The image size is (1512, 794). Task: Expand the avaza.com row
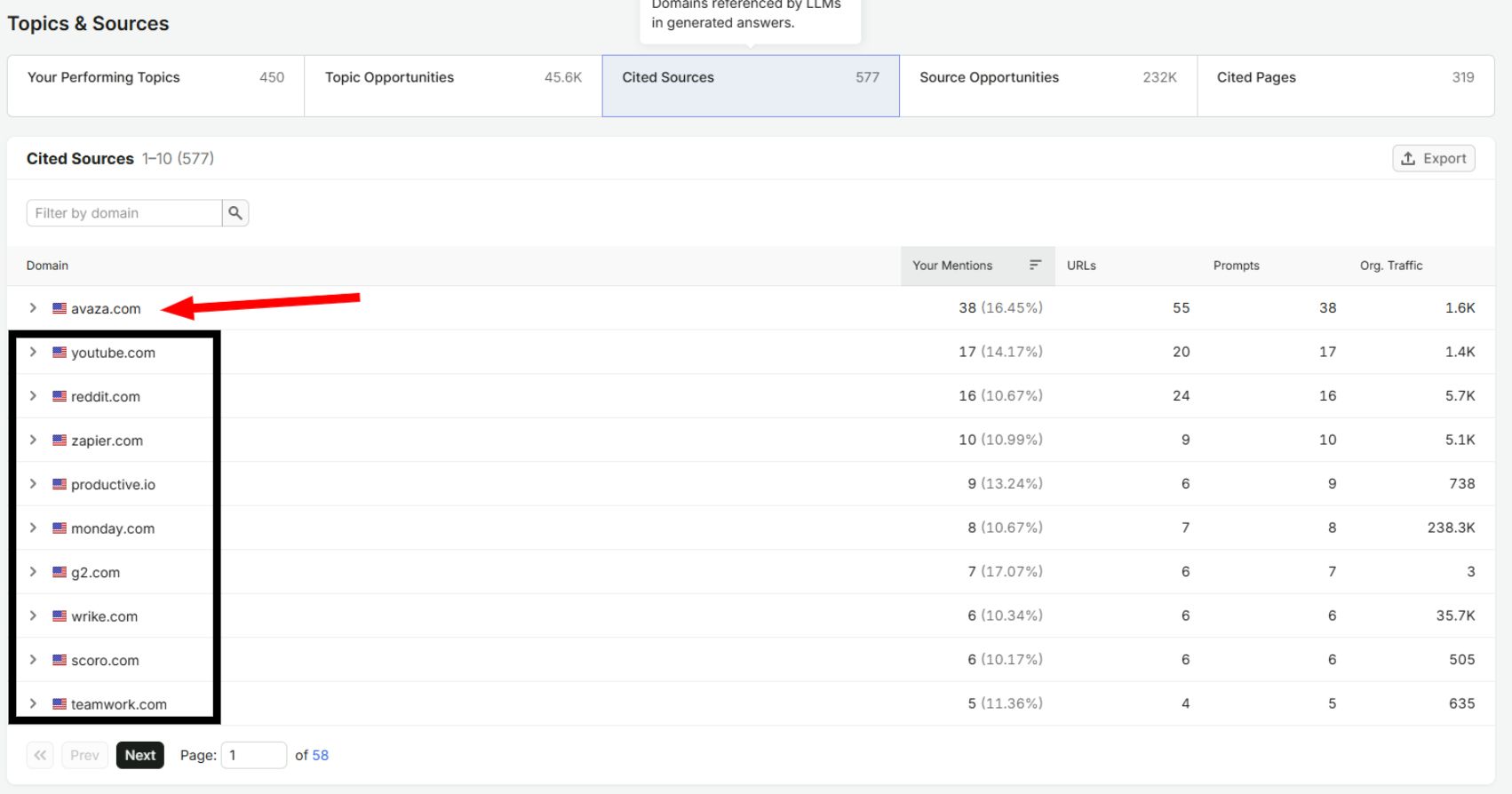coord(33,308)
